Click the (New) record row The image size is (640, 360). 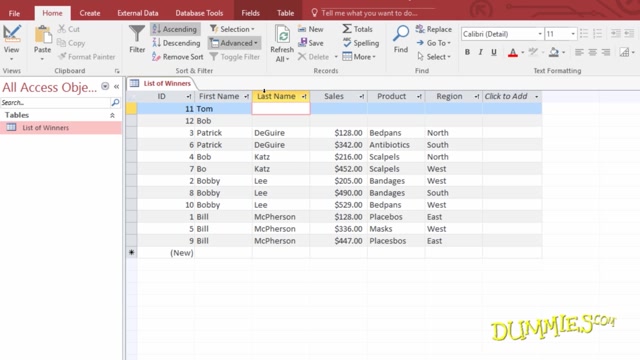click(334, 253)
